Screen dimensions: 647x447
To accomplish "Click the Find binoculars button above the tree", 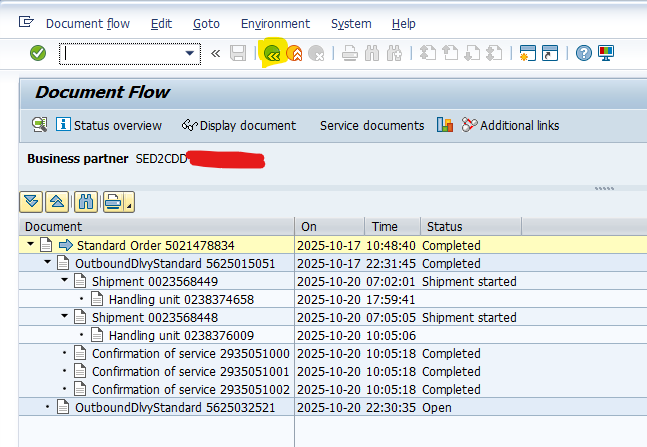I will click(86, 202).
